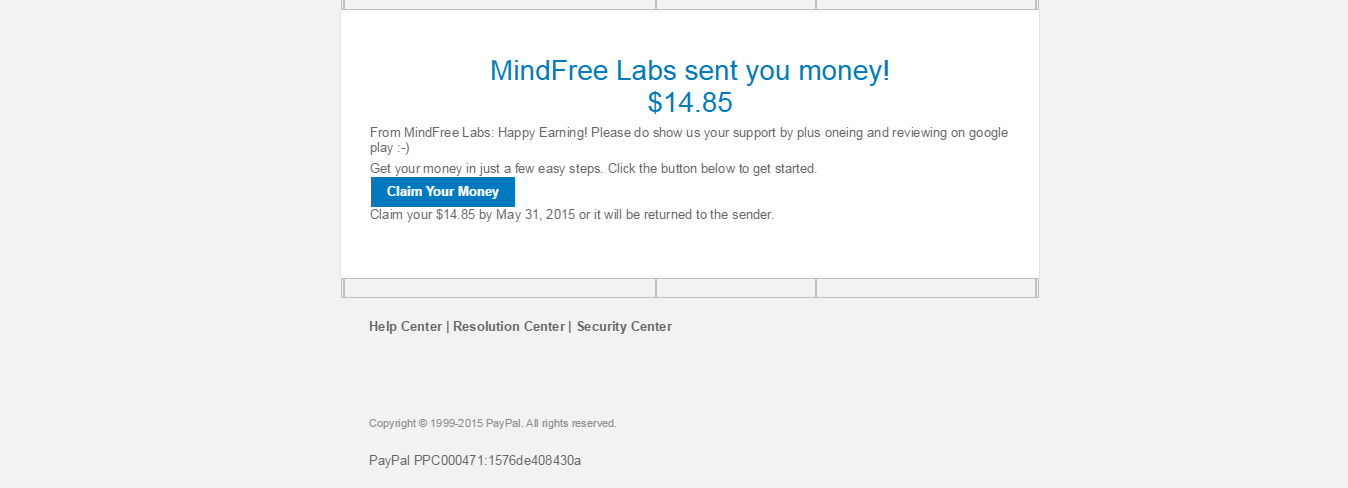This screenshot has width=1348, height=488.
Task: Open the Help Center link
Action: point(405,327)
